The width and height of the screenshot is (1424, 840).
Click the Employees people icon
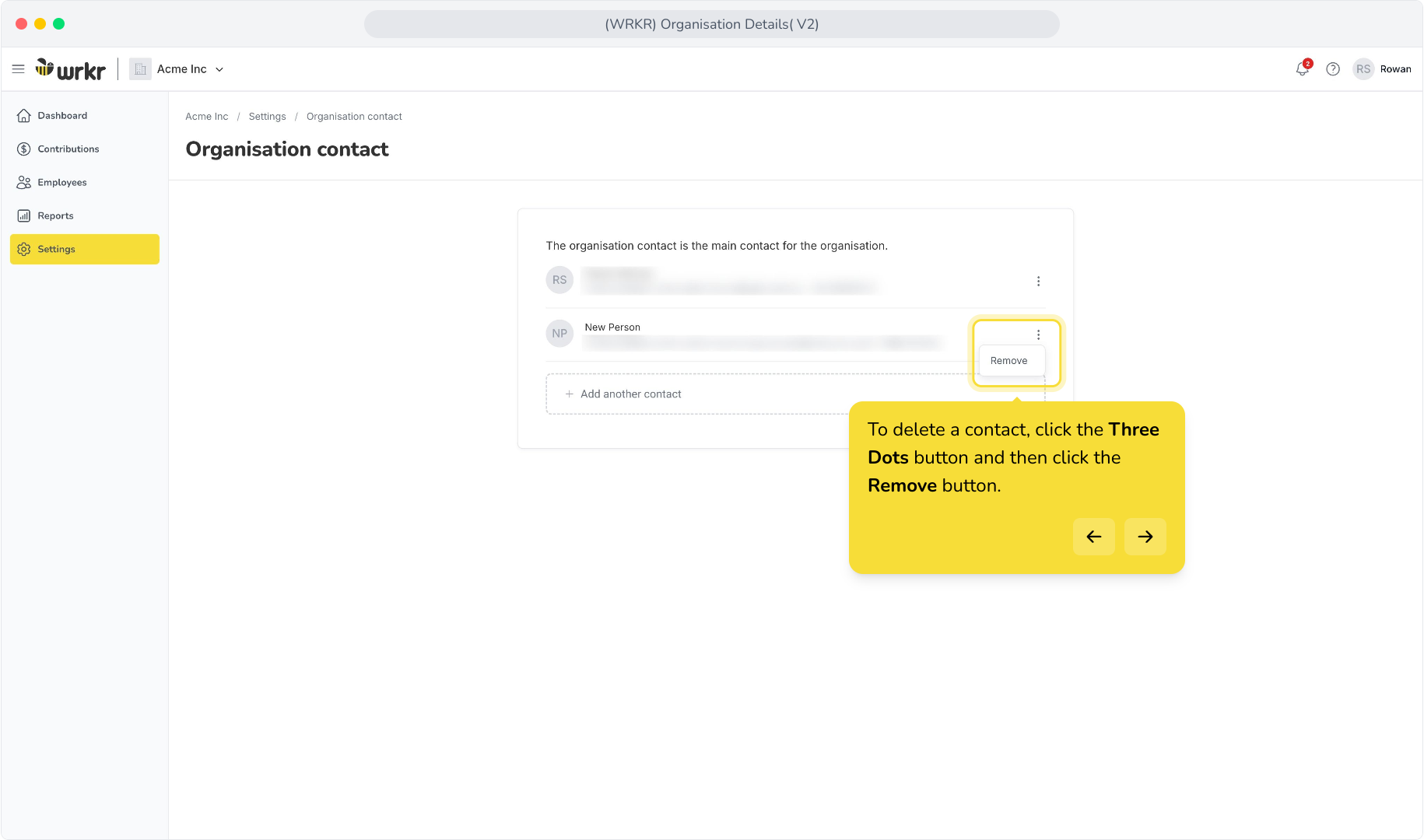[x=24, y=183]
